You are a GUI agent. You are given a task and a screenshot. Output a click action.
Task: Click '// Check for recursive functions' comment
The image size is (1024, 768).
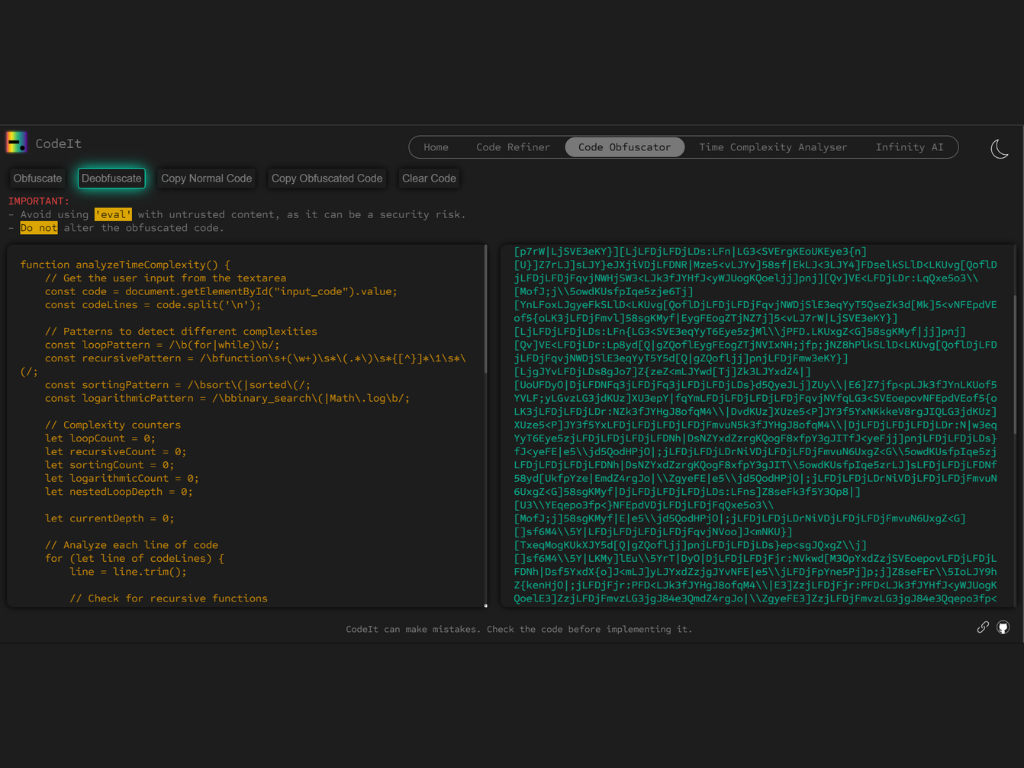168,598
